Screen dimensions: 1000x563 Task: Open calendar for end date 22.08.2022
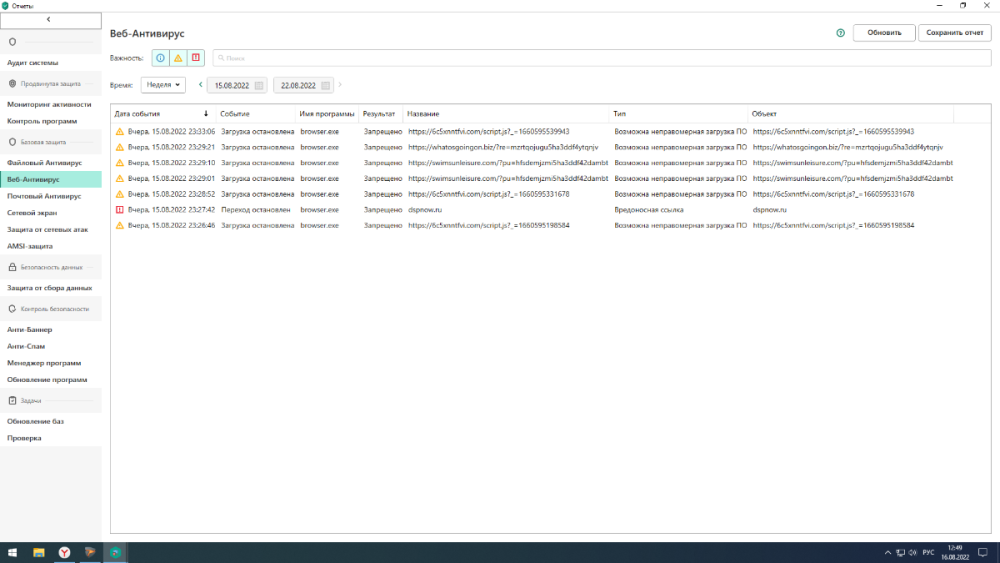(x=325, y=85)
